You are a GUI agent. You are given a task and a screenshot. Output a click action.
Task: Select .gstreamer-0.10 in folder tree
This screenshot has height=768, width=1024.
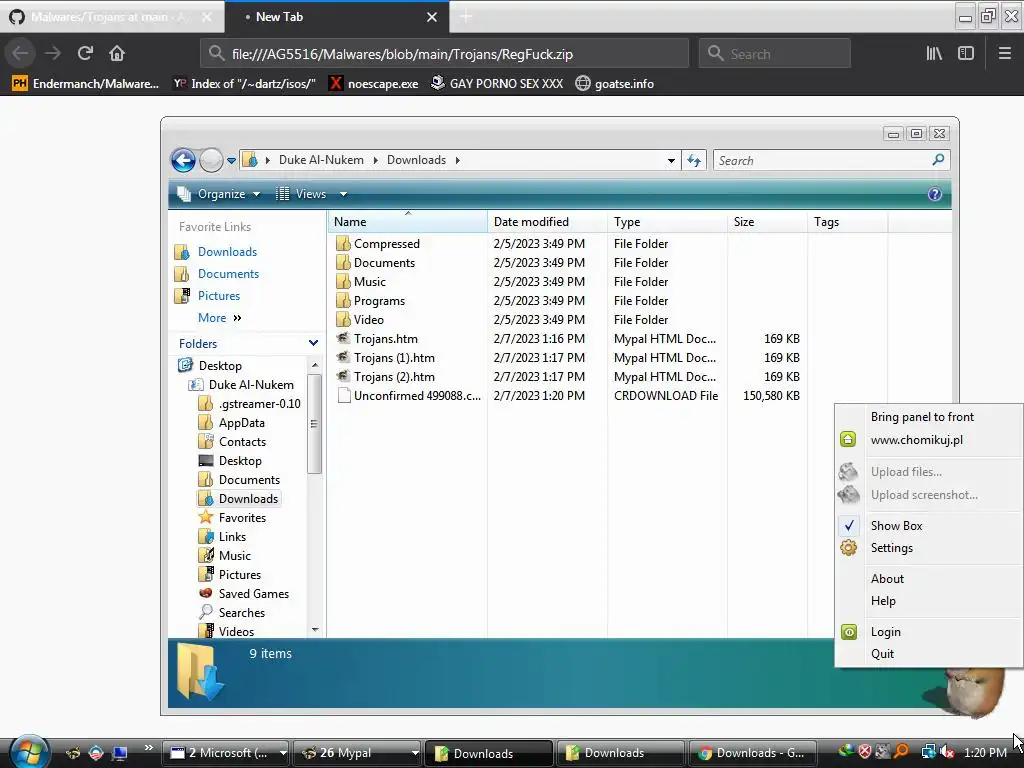[x=259, y=404]
